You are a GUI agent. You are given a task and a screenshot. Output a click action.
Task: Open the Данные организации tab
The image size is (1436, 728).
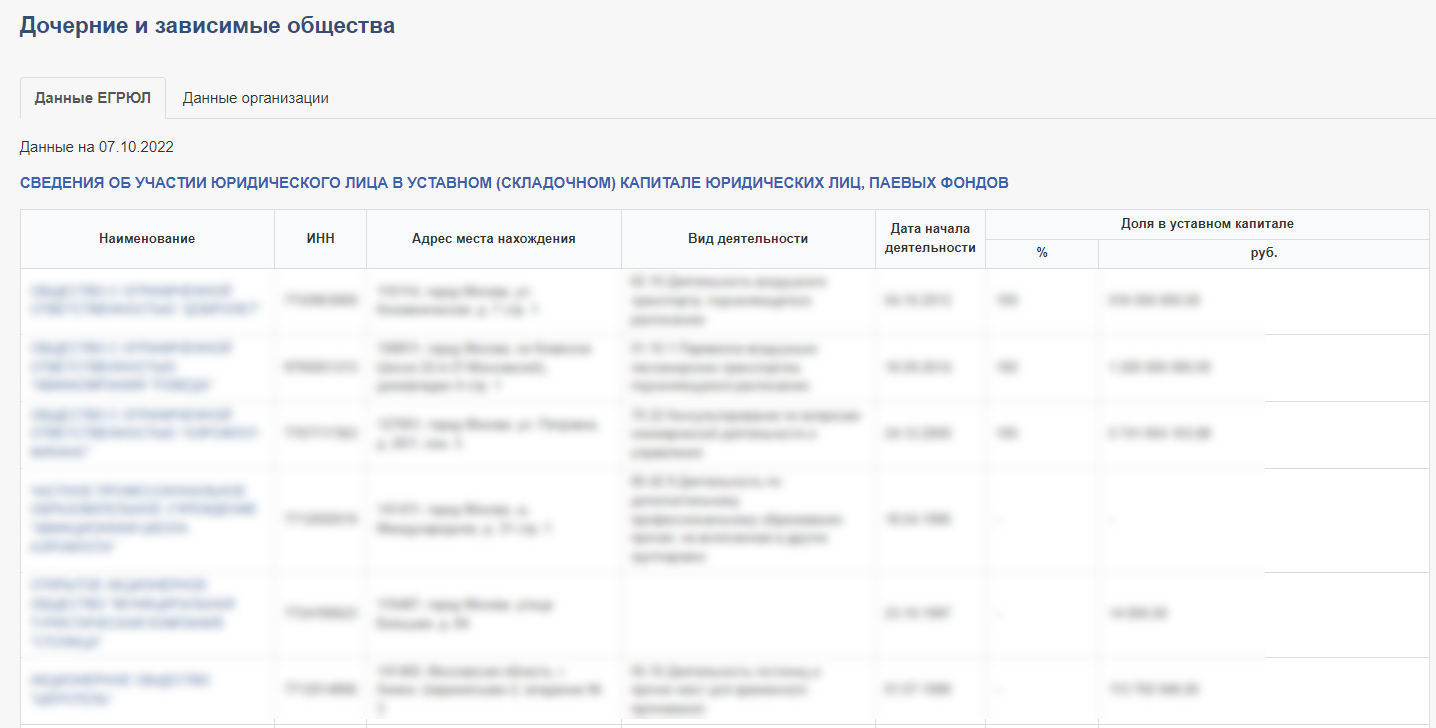[x=255, y=98]
